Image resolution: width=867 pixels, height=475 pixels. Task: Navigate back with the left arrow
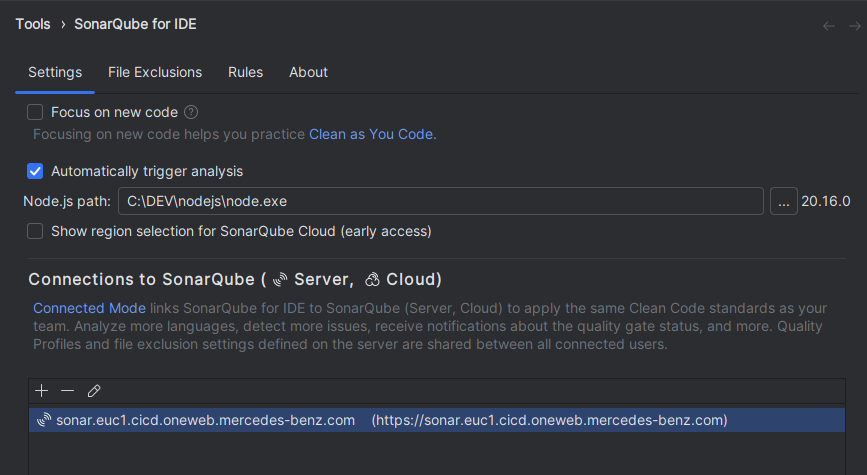click(x=828, y=26)
